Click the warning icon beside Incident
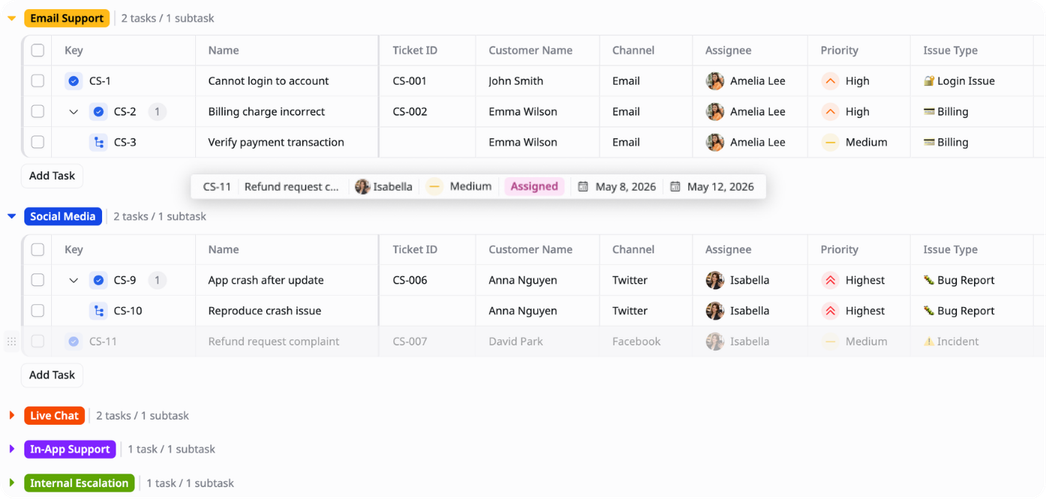Screen dimensions: 1046x500 tap(929, 342)
